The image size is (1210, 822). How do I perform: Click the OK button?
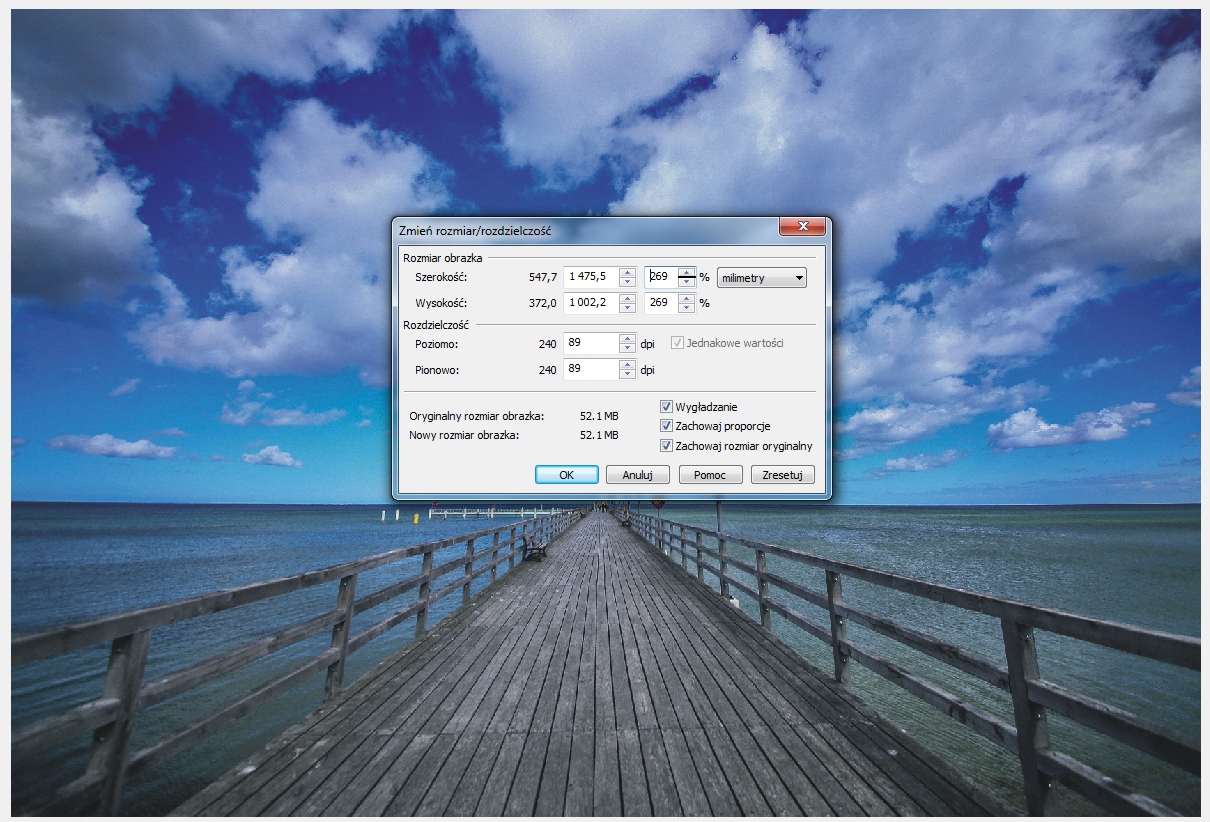point(566,475)
